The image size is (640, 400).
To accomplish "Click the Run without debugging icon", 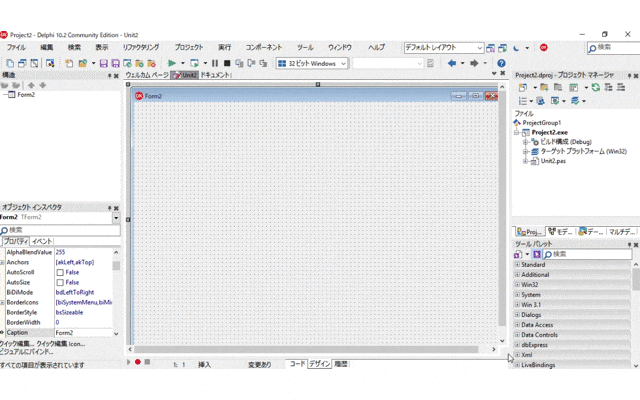I will click(x=194, y=63).
